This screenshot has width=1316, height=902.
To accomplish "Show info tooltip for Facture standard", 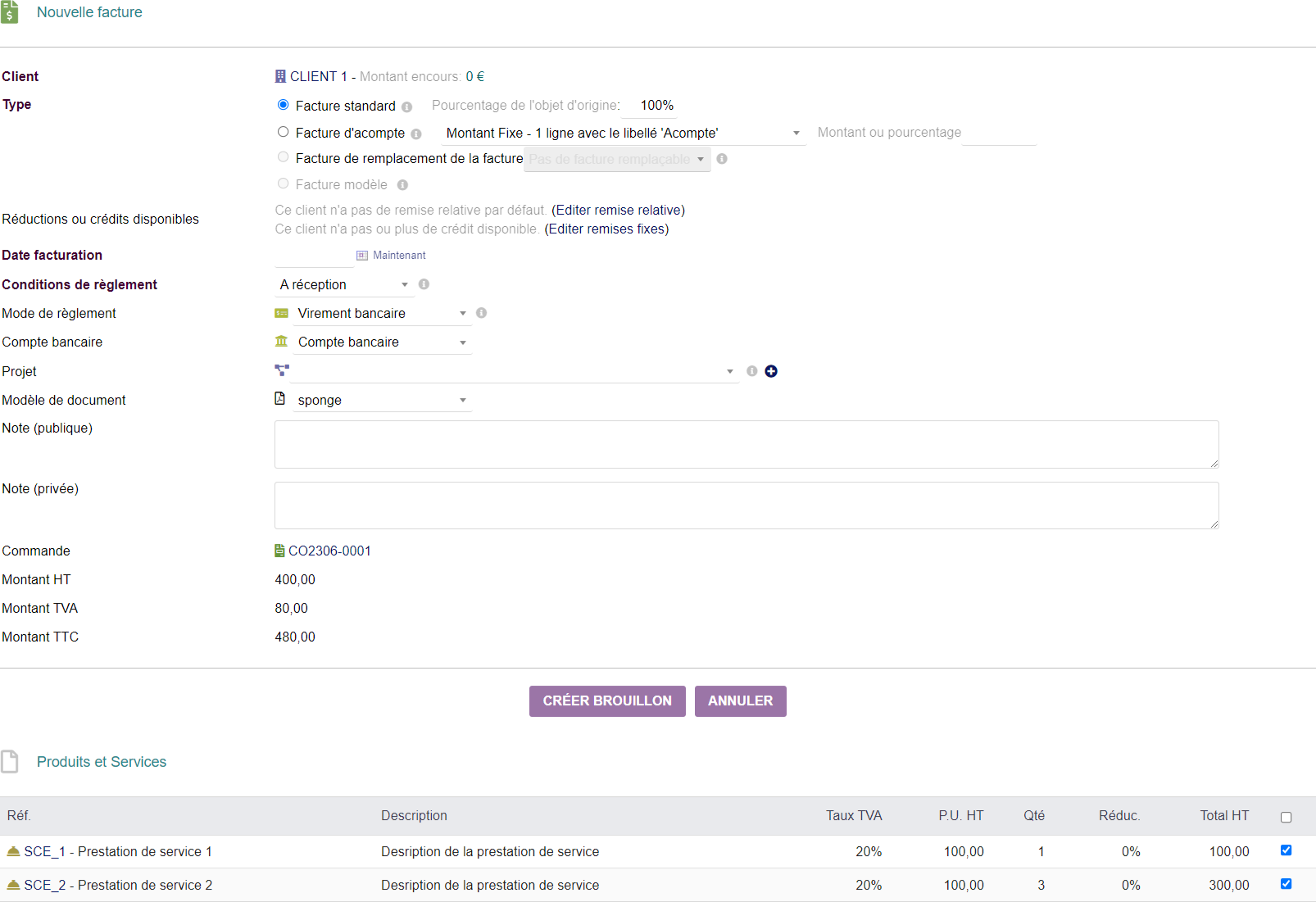I will (x=406, y=107).
